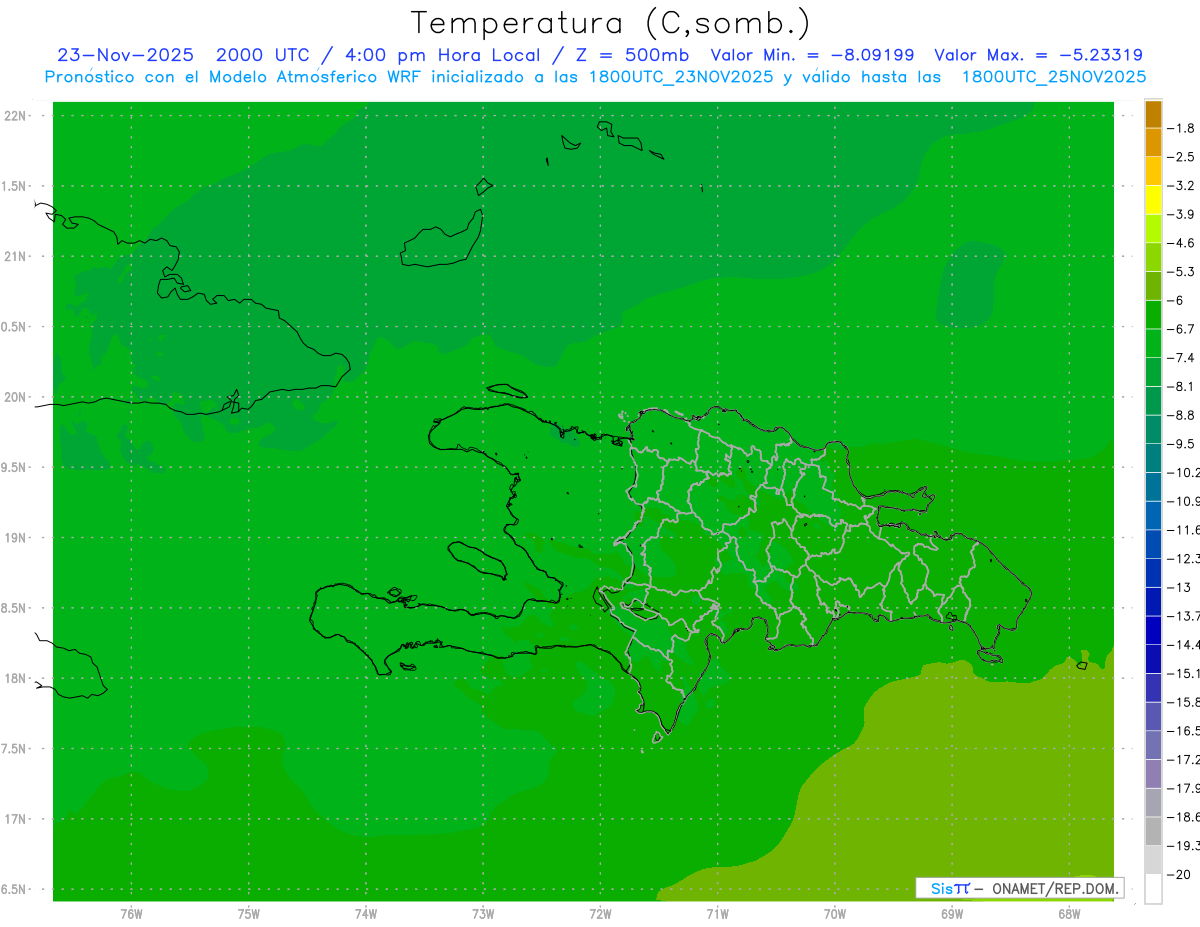Screen dimensions: 1200x927
Task: Click the '-10.2' colorbar label
Action: (1184, 472)
